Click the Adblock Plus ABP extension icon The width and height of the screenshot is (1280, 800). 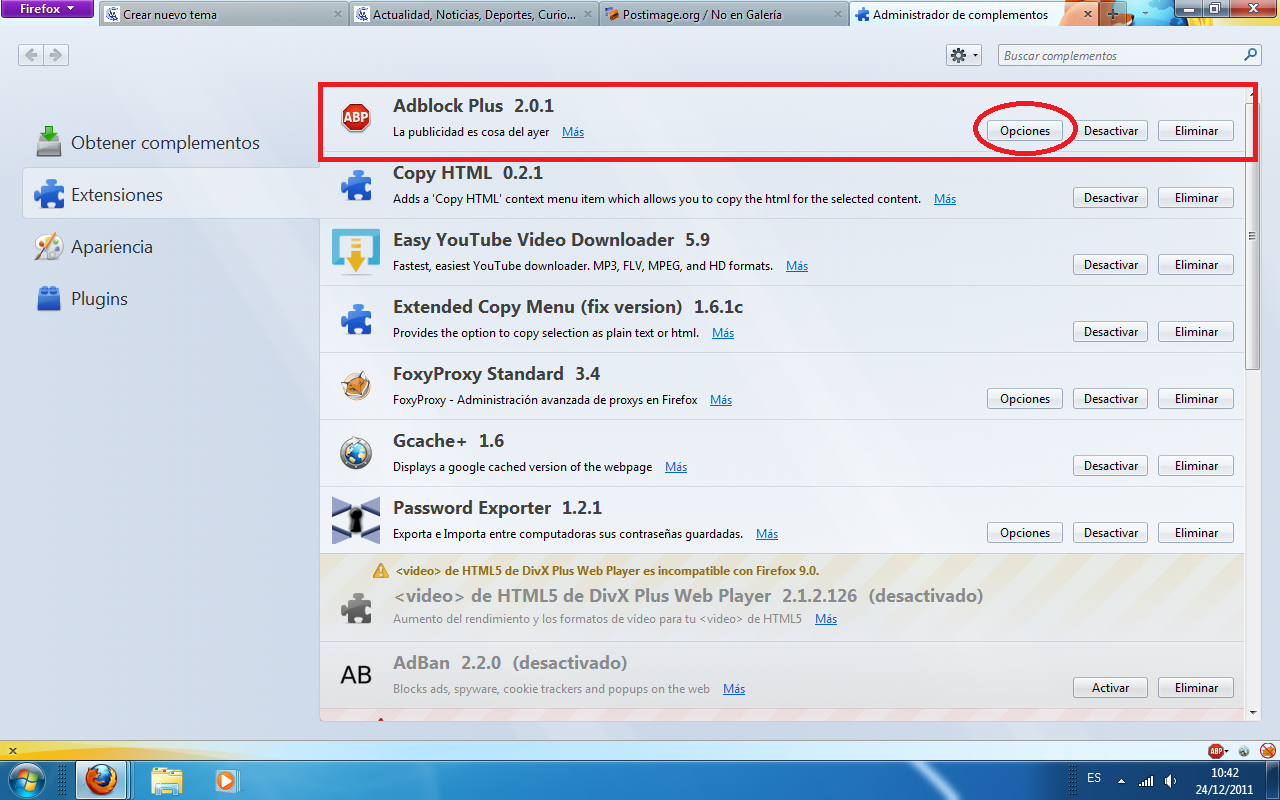coord(356,117)
